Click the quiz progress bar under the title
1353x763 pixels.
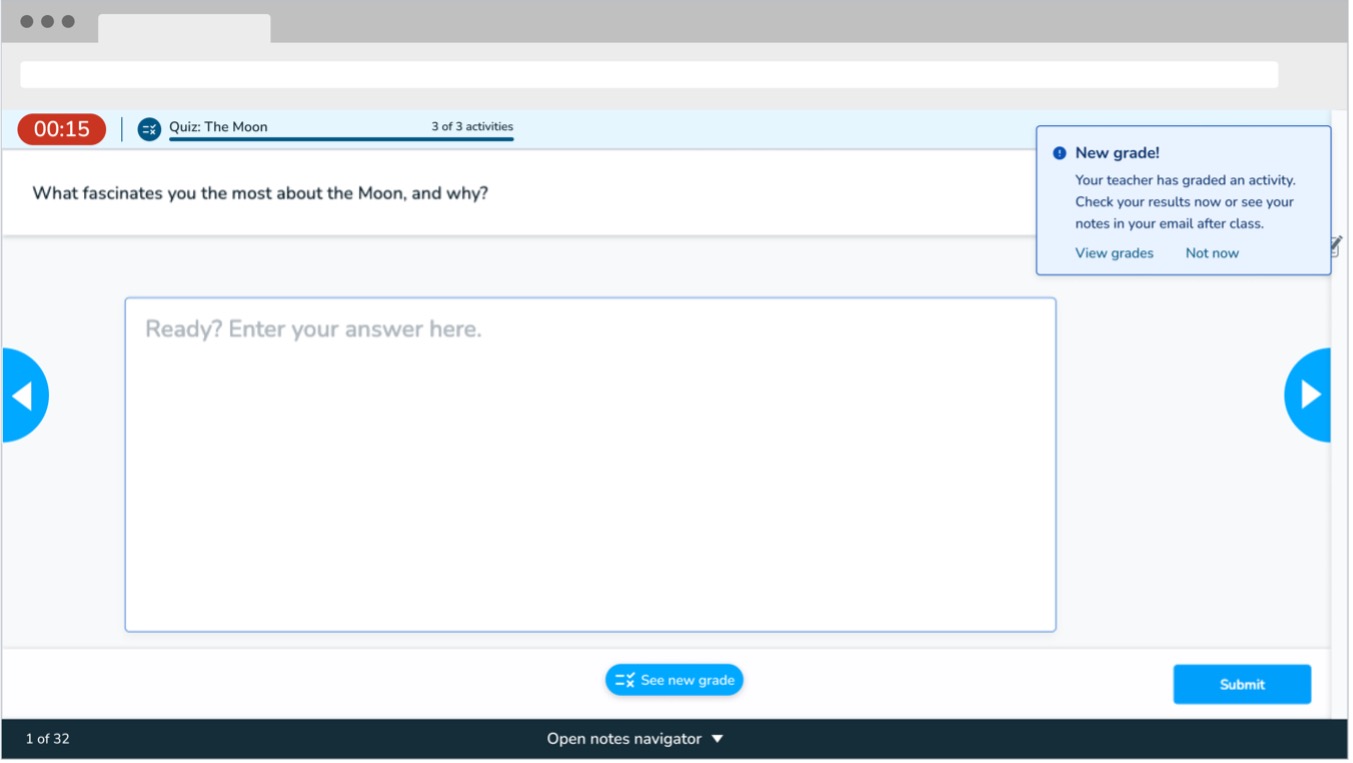click(x=341, y=140)
